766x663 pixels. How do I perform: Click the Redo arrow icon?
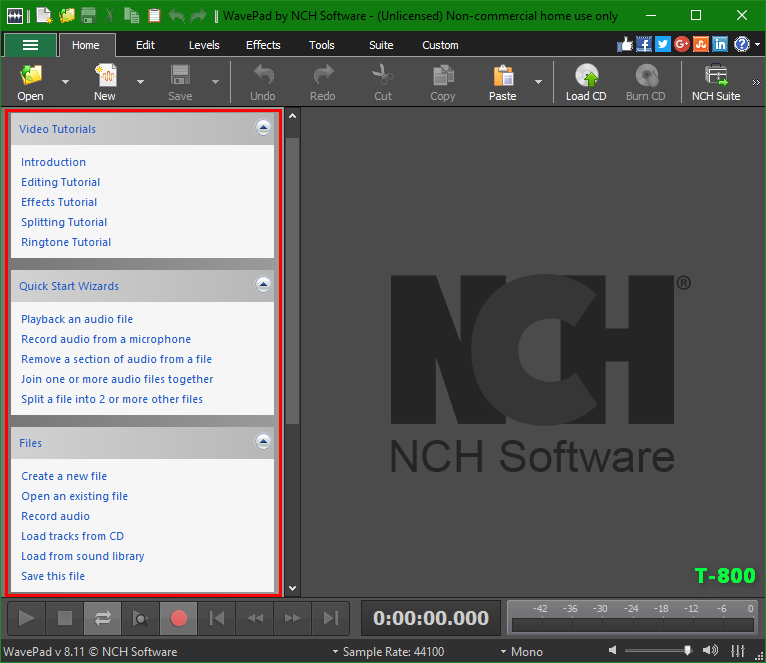pos(323,75)
